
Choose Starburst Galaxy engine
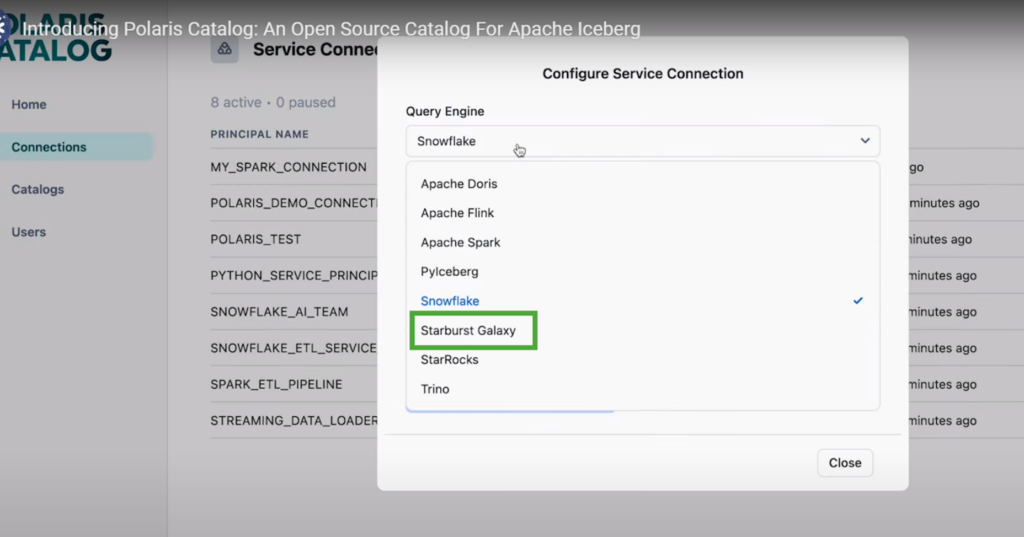pyautogui.click(x=468, y=330)
